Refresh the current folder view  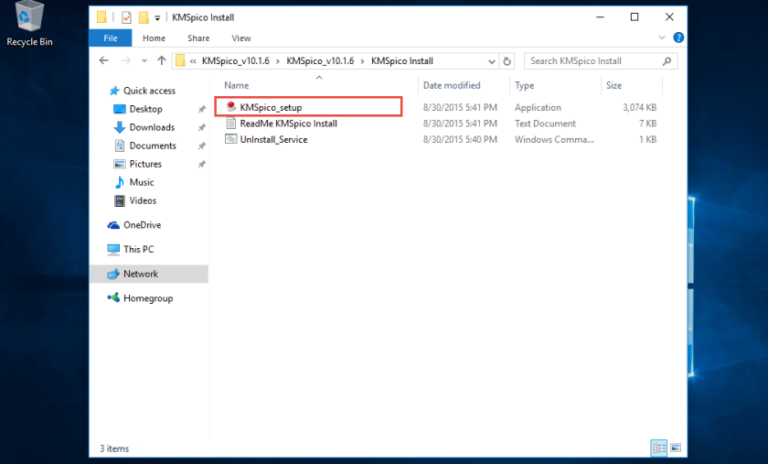point(507,61)
